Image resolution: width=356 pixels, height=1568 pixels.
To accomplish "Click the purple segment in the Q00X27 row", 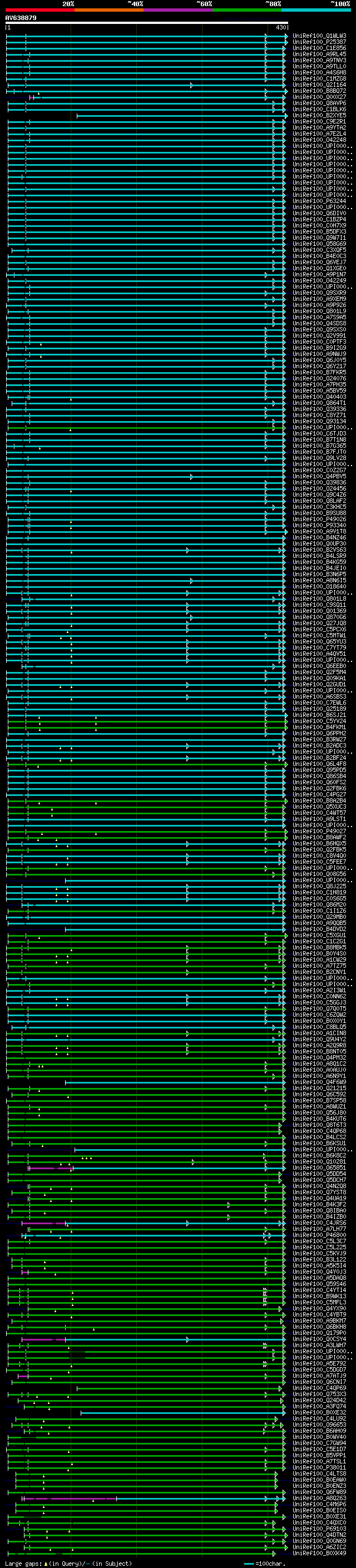I will pyautogui.click(x=32, y=97).
